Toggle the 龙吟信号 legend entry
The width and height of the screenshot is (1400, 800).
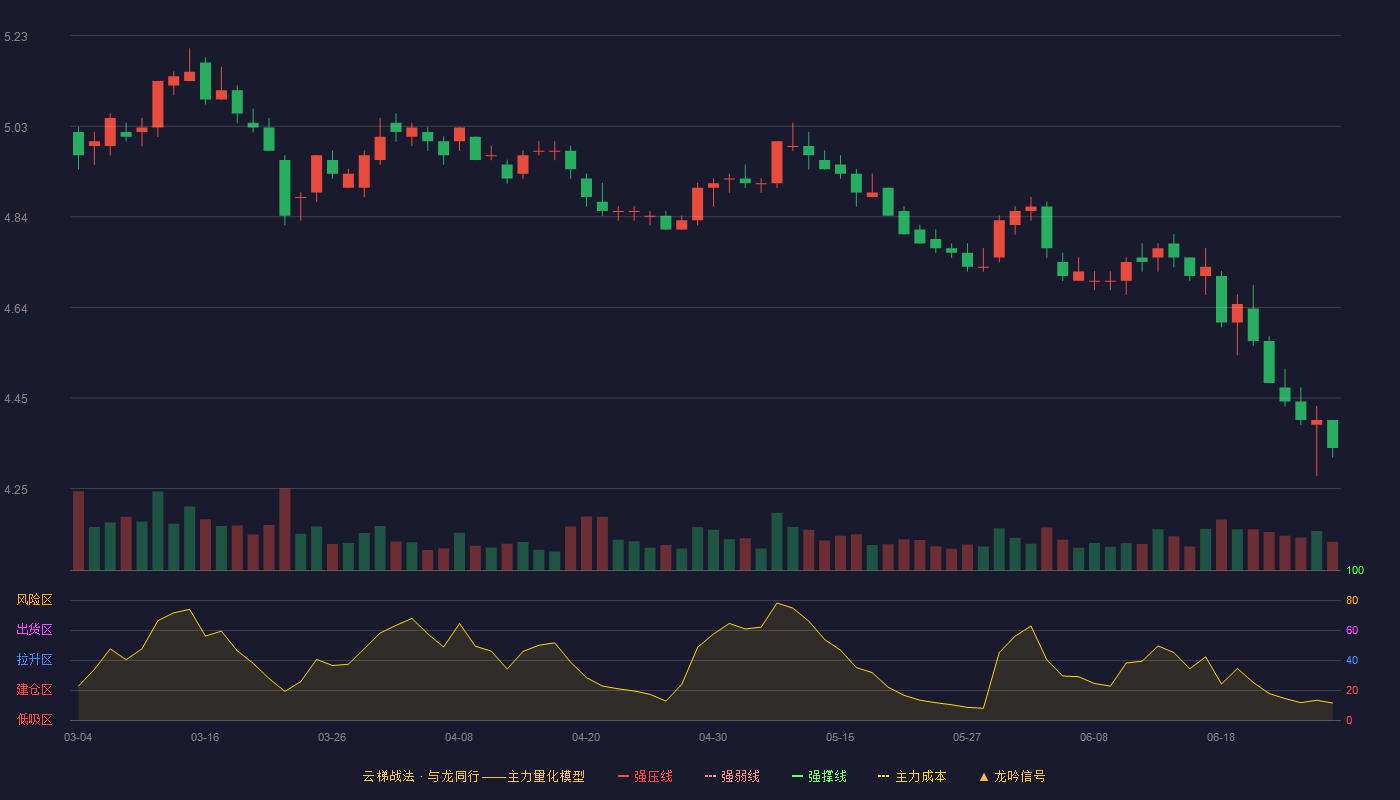pos(1012,776)
